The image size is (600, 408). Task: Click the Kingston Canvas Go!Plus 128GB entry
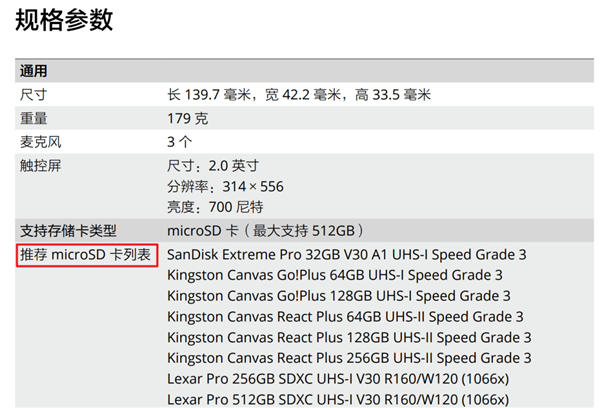[x=339, y=296]
